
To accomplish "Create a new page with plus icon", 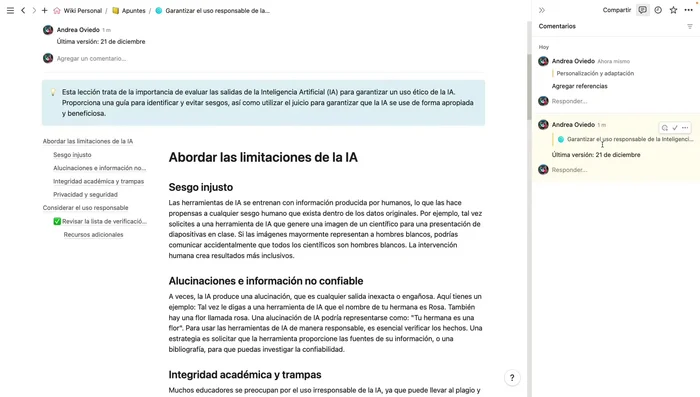I will tap(45, 10).
